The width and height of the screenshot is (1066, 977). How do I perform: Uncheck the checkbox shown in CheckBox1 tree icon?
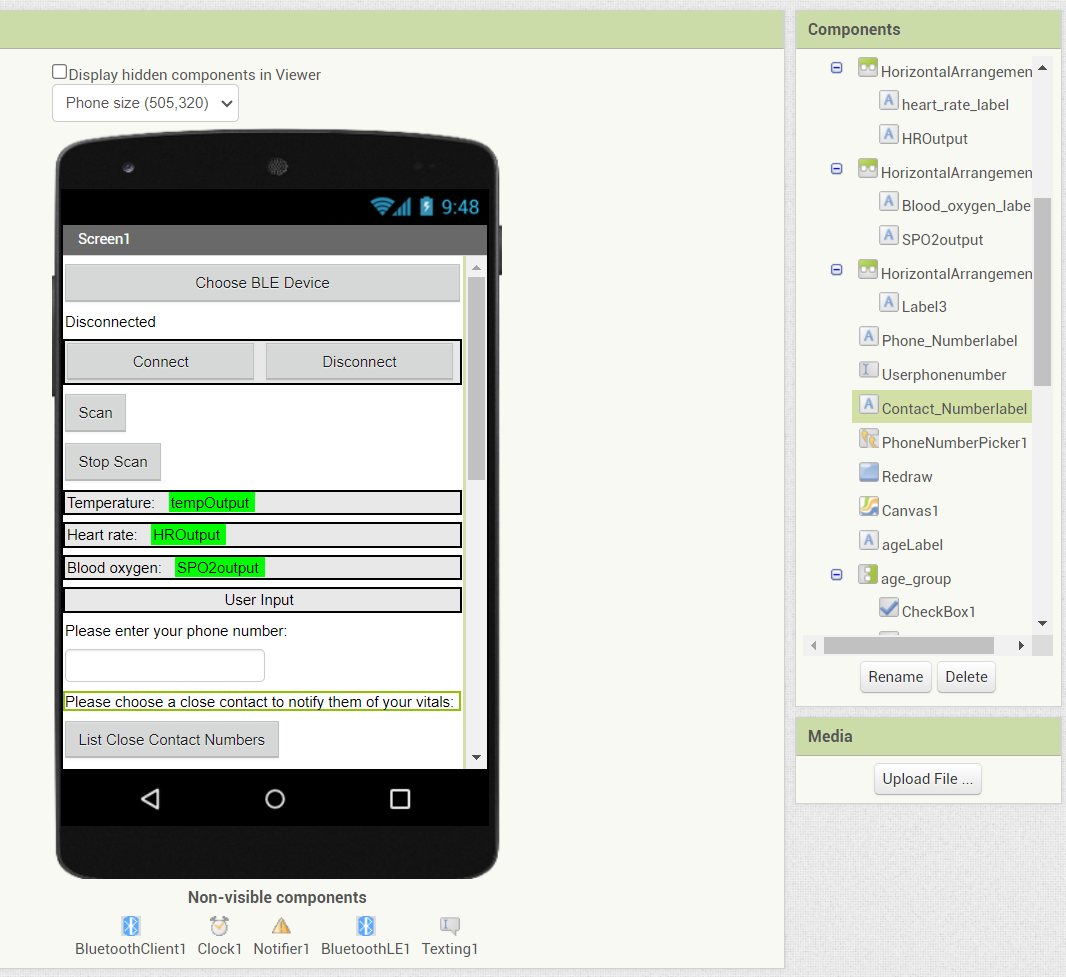tap(889, 609)
